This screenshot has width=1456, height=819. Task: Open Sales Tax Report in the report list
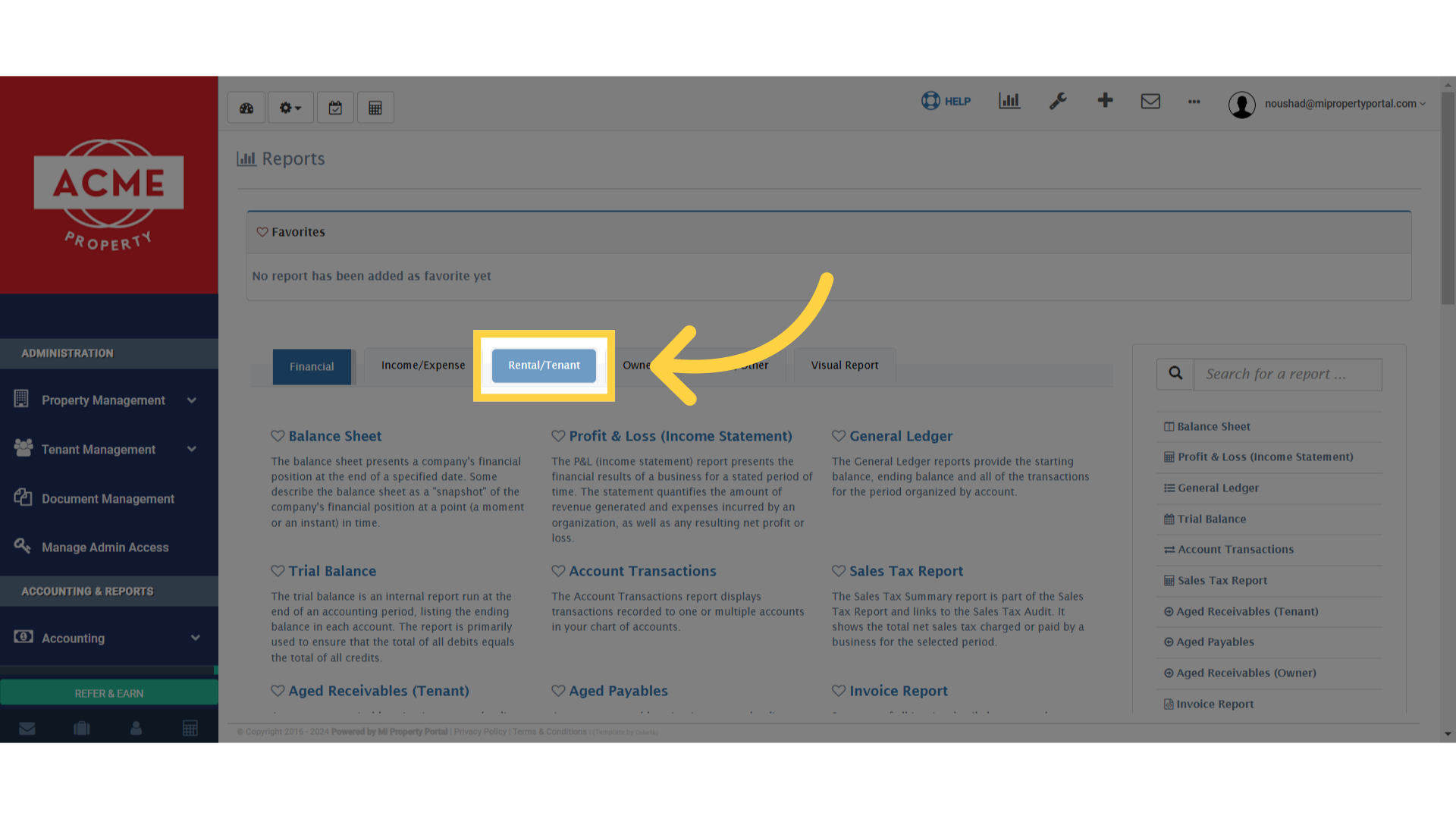click(1216, 581)
